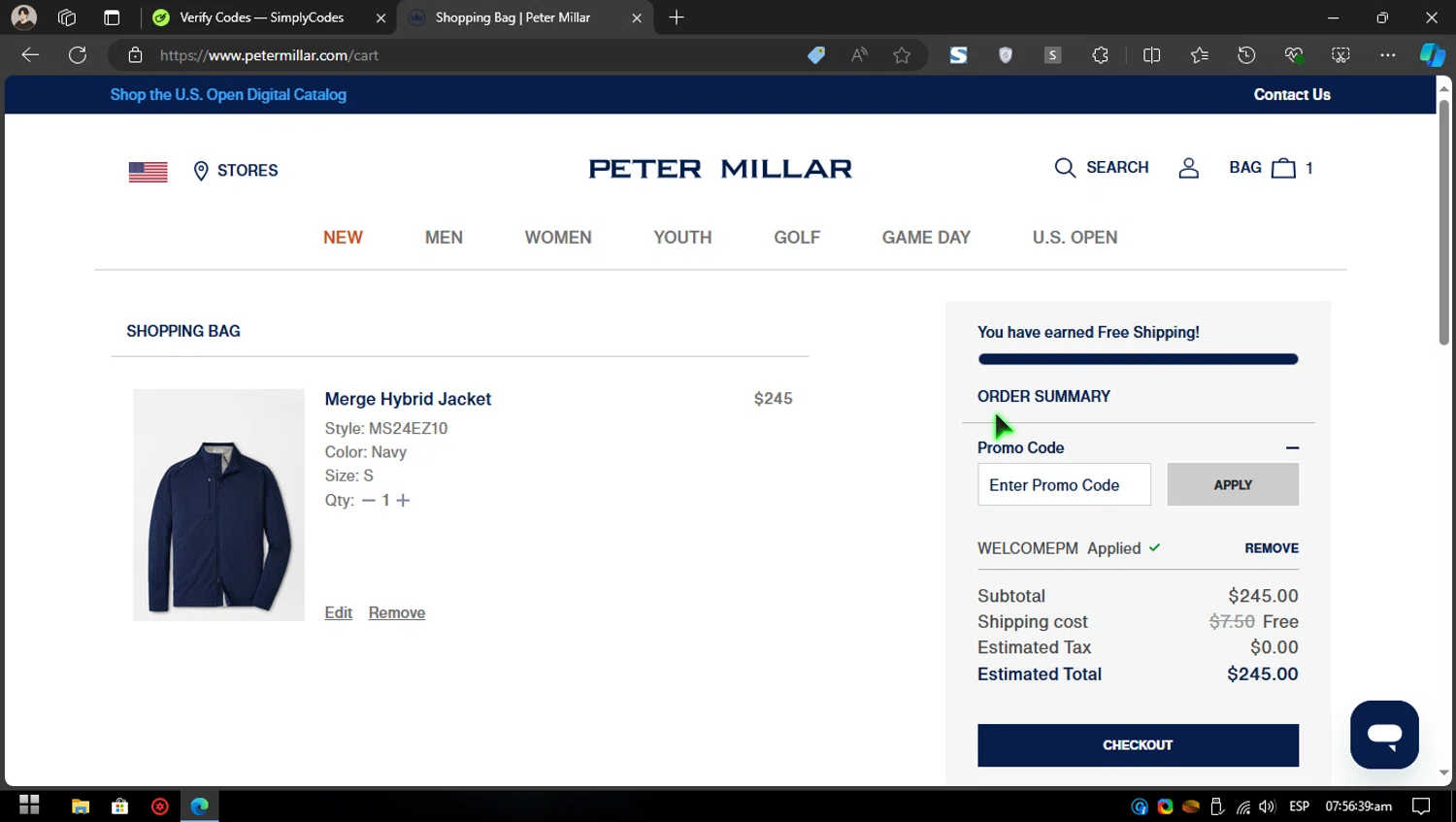Toggle split screen icon
Viewport: 1456px width, 822px height.
coord(1151,55)
